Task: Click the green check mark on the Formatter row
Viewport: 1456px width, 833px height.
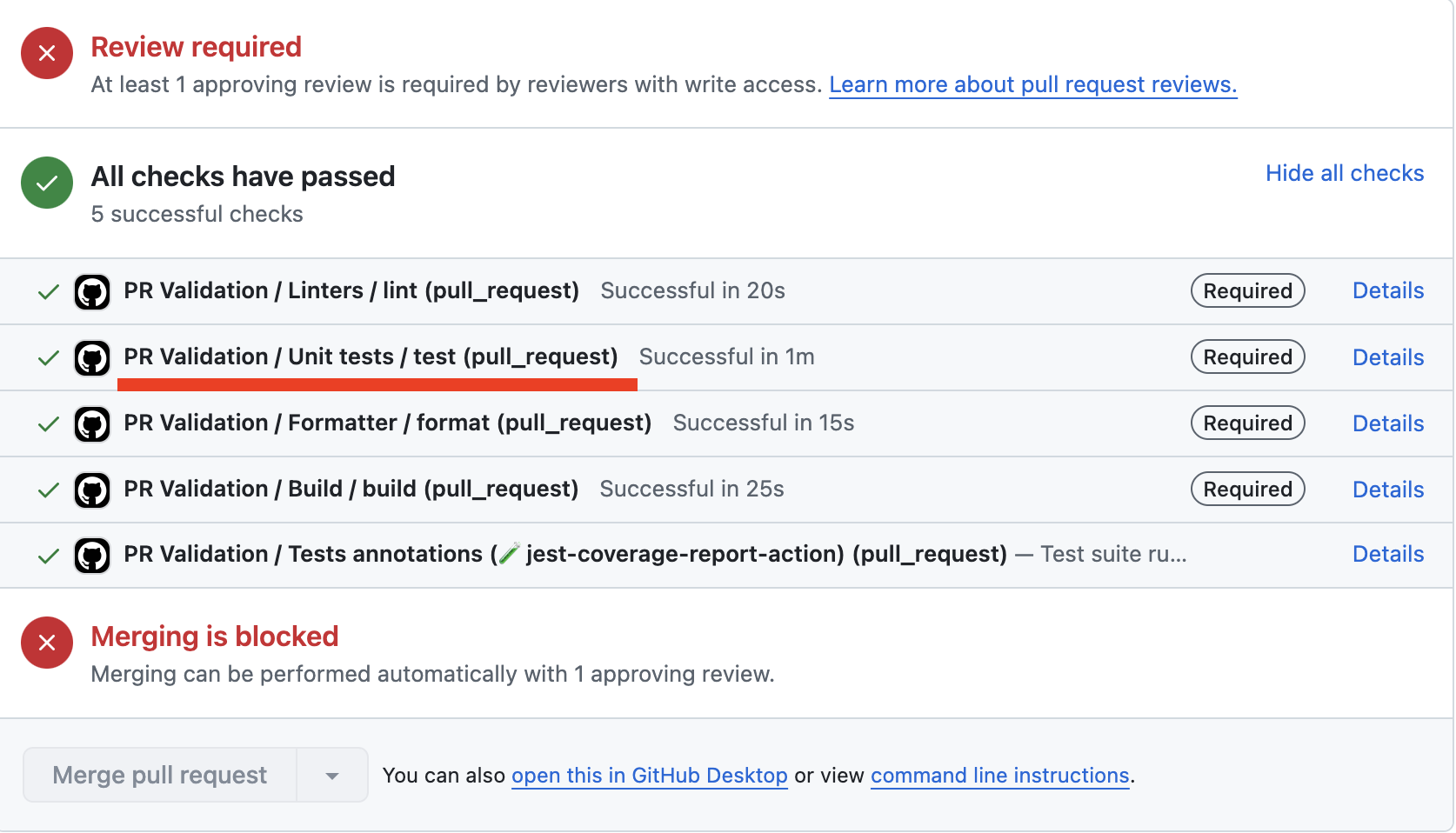Action: point(49,424)
